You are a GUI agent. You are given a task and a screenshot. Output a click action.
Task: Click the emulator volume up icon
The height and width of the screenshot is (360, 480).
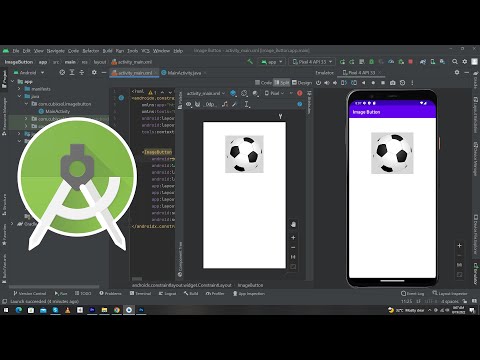327,83
